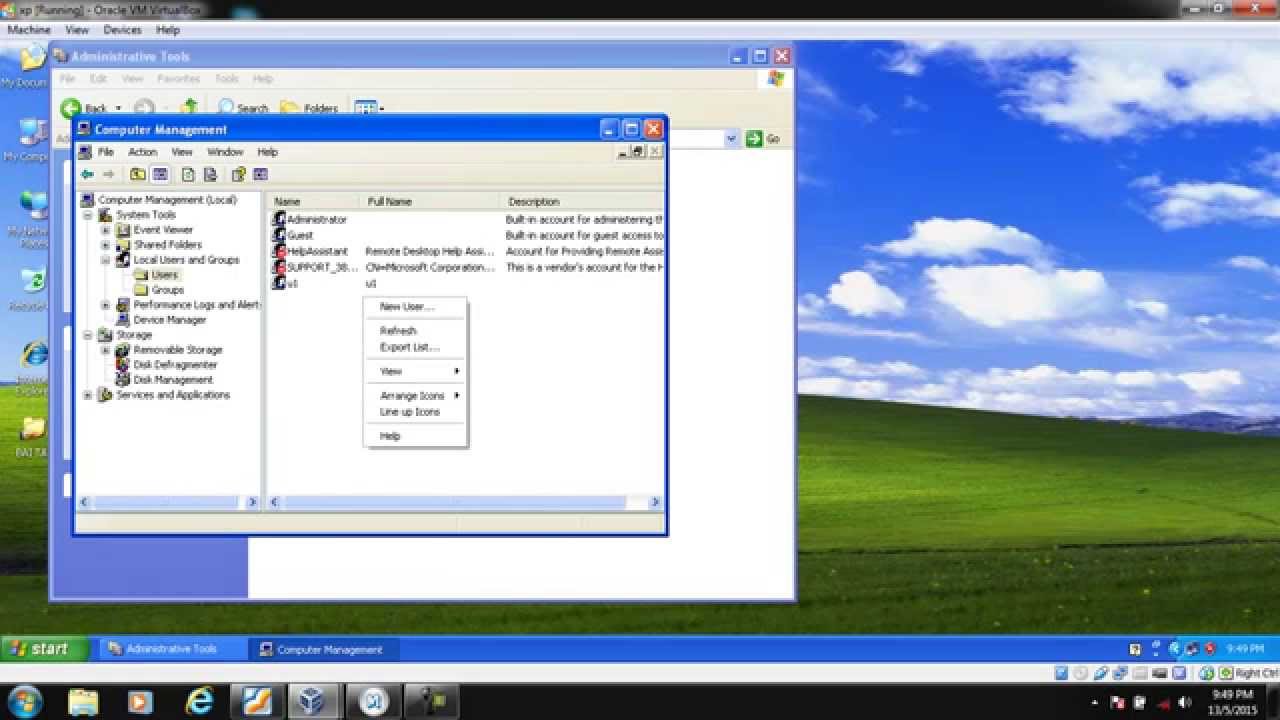
Task: Collapse the Local Users and Groups node
Action: [x=106, y=260]
